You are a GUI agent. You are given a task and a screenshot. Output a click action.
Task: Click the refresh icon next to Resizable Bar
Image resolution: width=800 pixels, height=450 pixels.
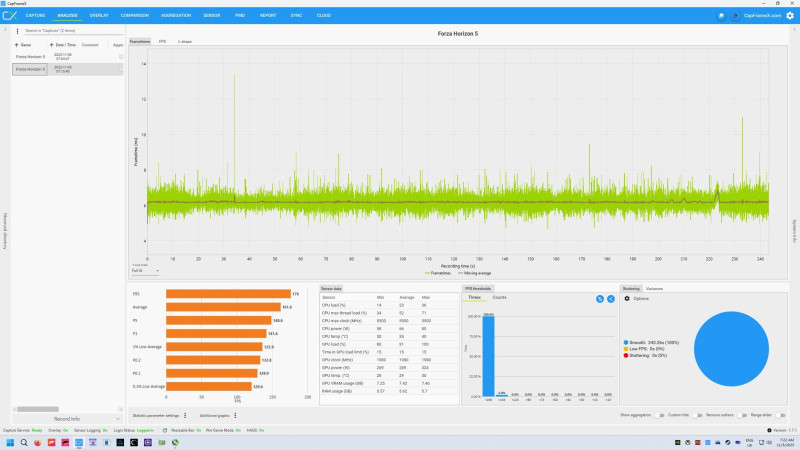(165, 430)
